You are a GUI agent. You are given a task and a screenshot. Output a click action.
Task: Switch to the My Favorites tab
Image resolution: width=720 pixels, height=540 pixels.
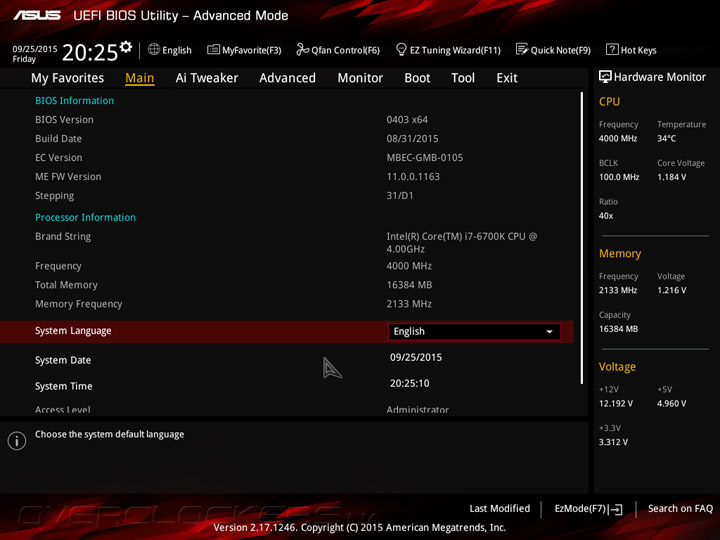(x=68, y=78)
